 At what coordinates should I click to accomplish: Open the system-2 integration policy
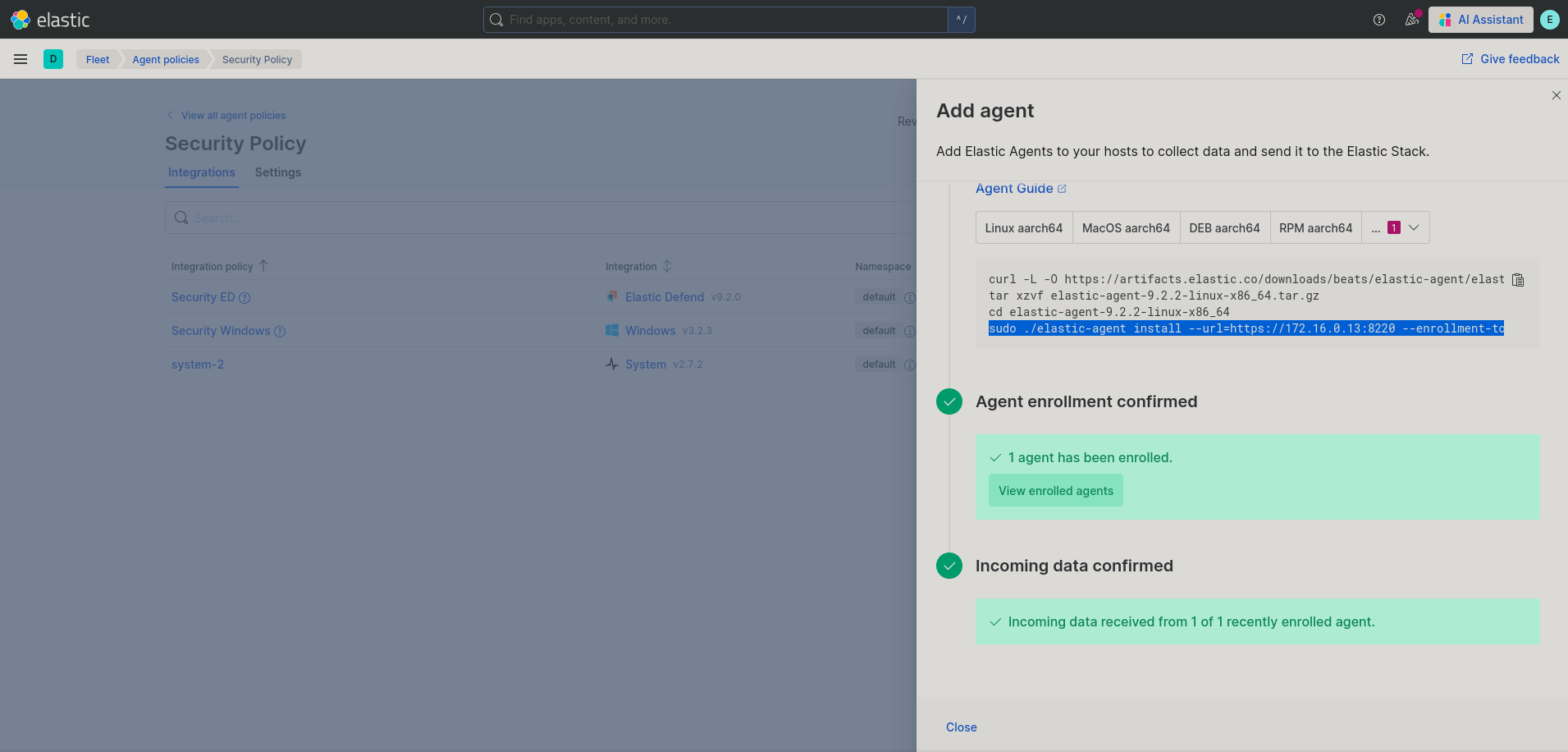[x=197, y=365]
